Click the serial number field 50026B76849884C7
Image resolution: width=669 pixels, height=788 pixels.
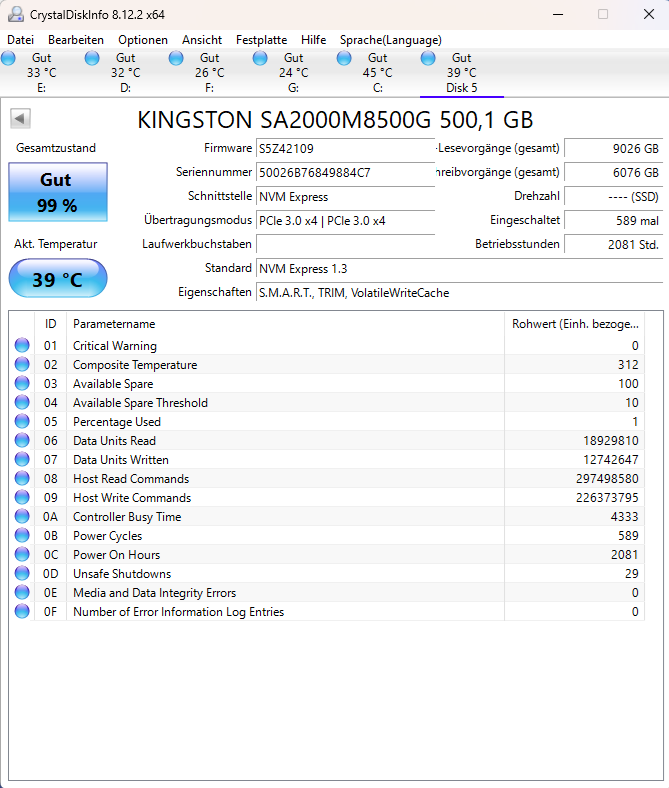click(345, 173)
